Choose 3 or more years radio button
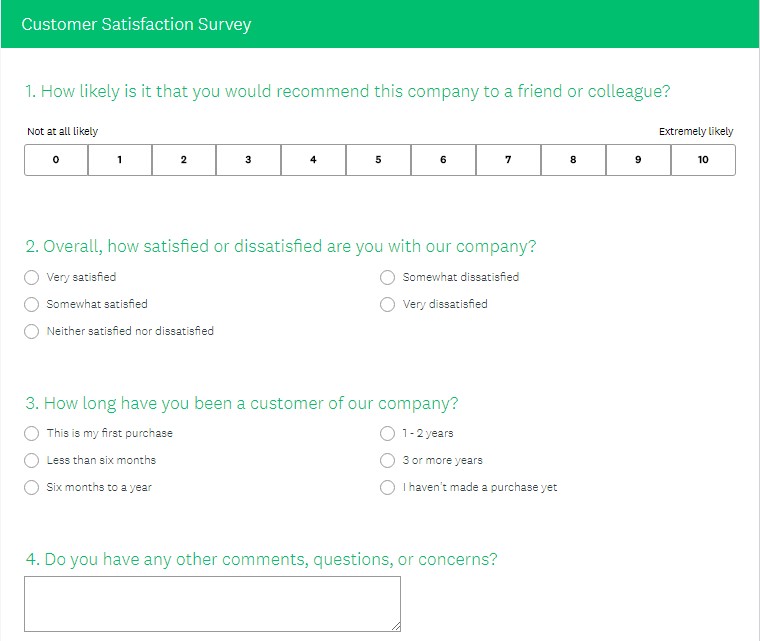 point(387,460)
